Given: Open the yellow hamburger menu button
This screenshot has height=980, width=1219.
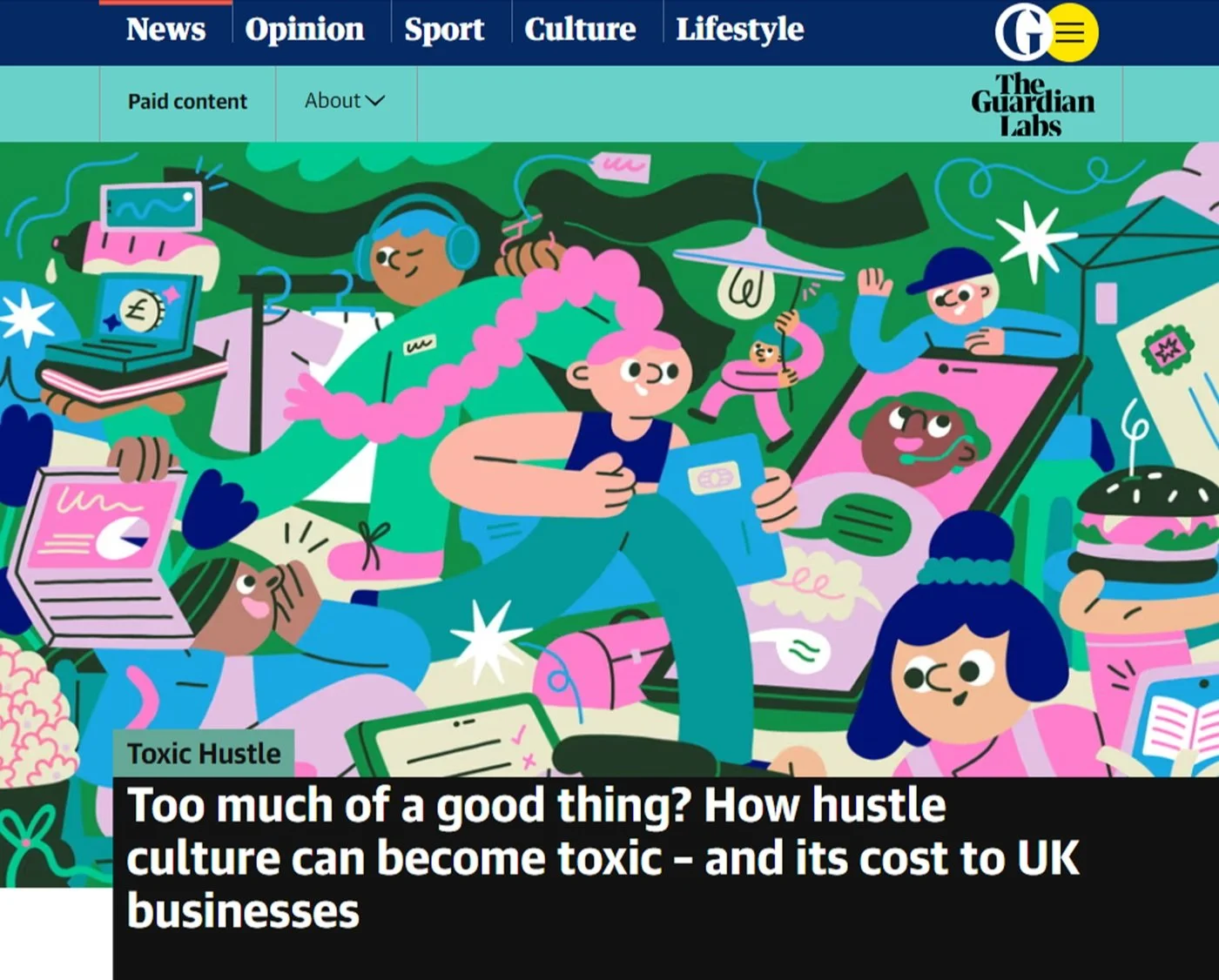Looking at the screenshot, I should pos(1072,33).
